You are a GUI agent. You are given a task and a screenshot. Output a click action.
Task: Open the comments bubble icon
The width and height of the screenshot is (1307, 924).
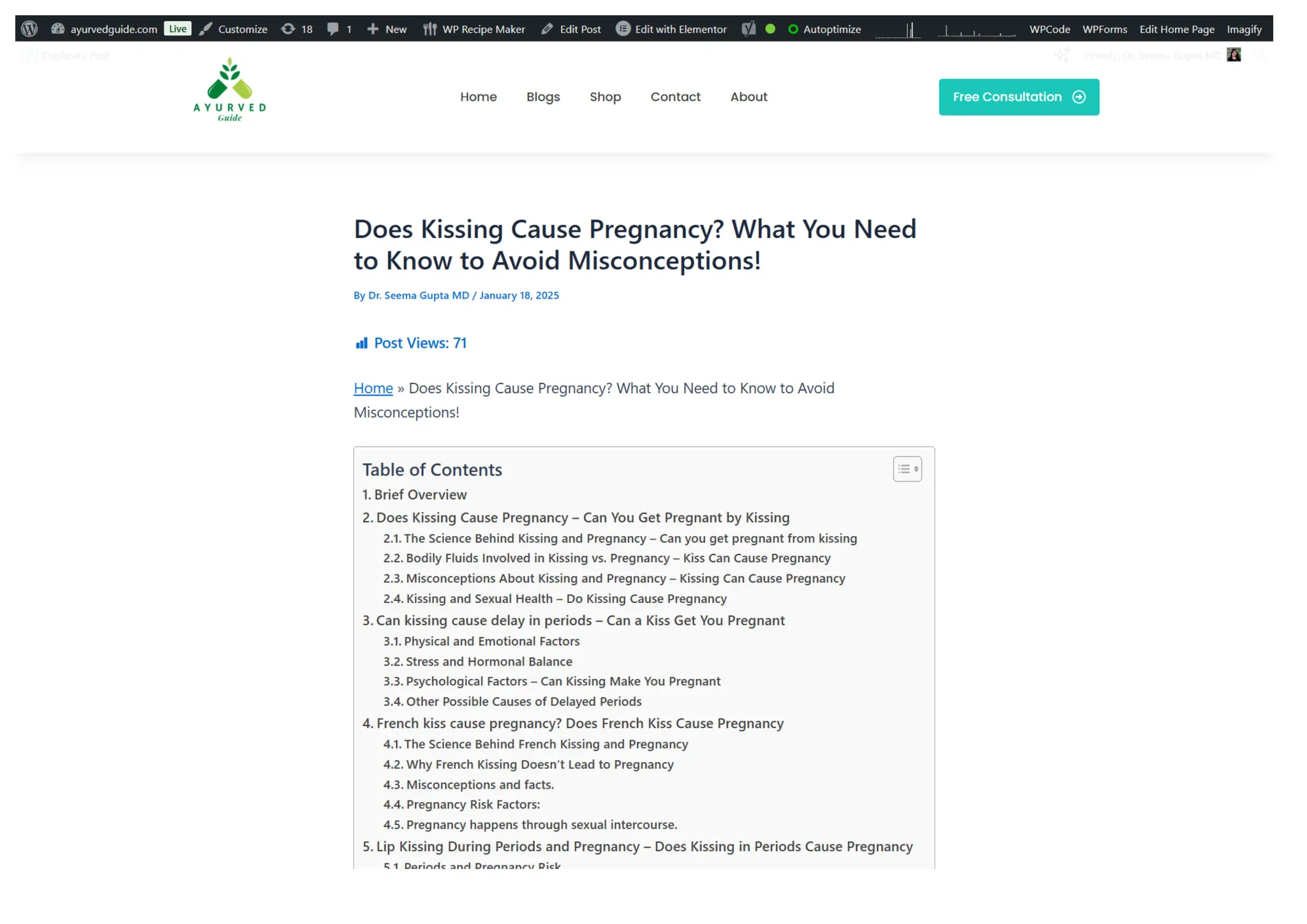[332, 29]
